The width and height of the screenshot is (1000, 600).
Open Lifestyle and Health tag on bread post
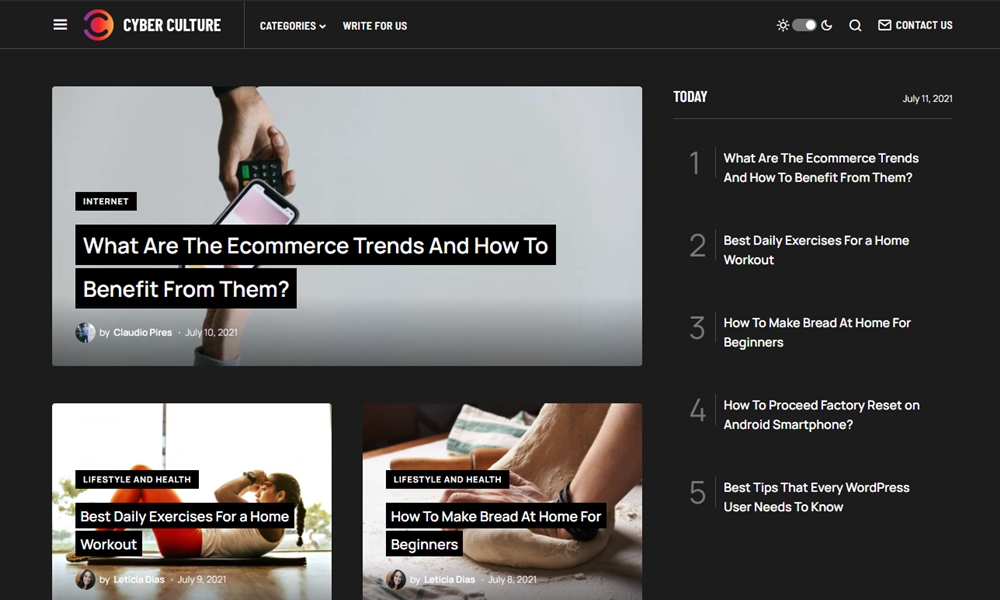point(447,479)
